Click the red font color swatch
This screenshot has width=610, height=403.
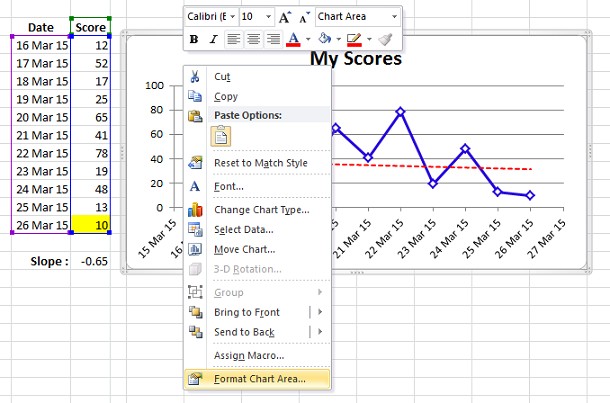pos(292,39)
